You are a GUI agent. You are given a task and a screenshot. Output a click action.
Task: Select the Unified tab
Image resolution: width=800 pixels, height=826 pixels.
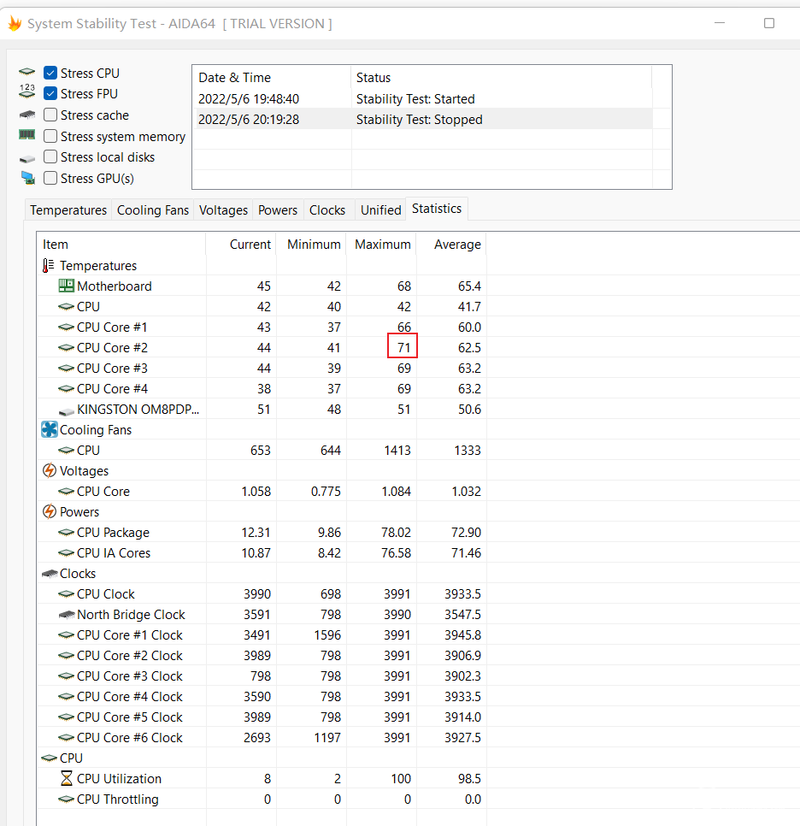[381, 210]
